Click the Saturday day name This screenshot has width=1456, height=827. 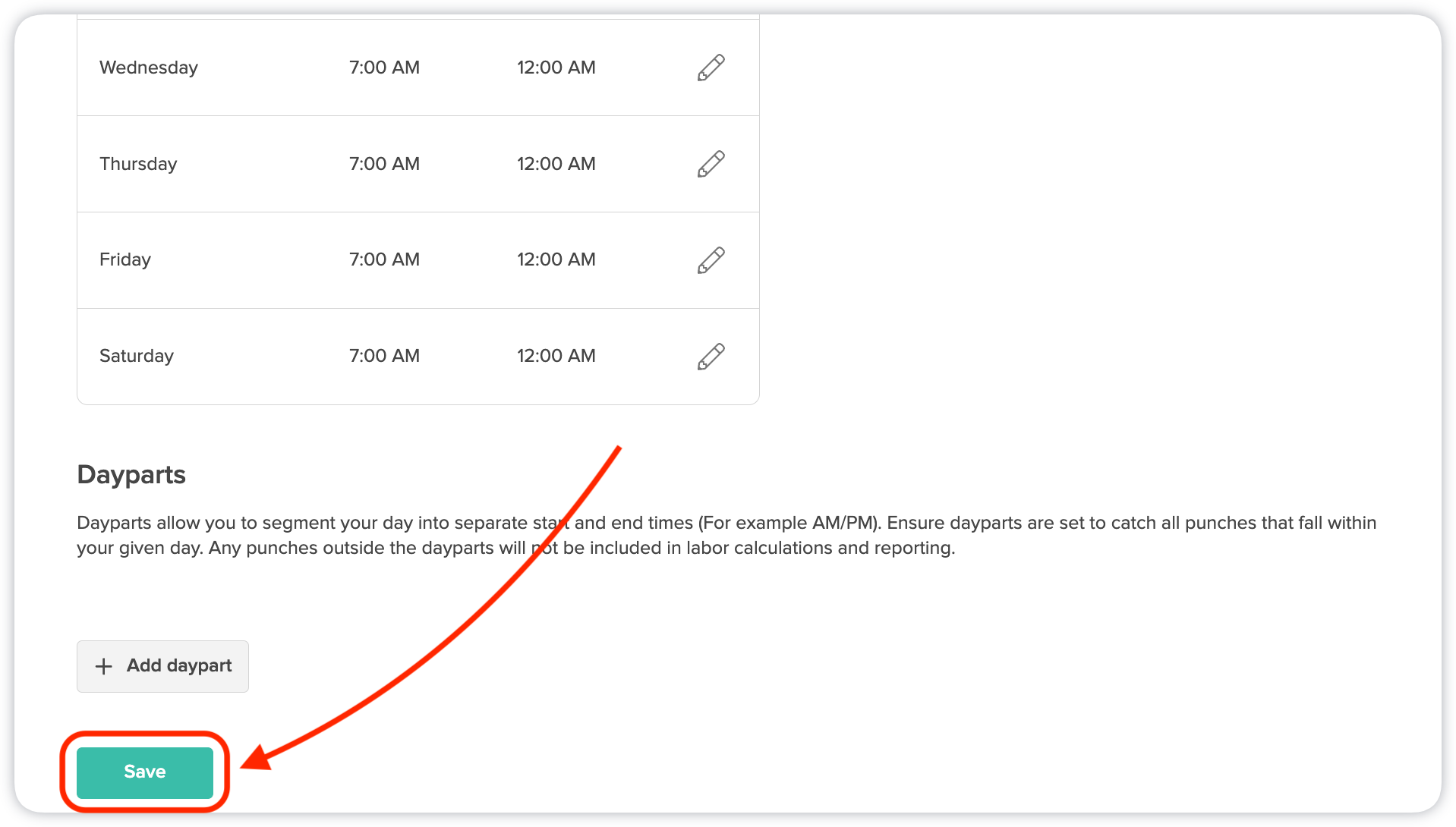click(x=137, y=356)
